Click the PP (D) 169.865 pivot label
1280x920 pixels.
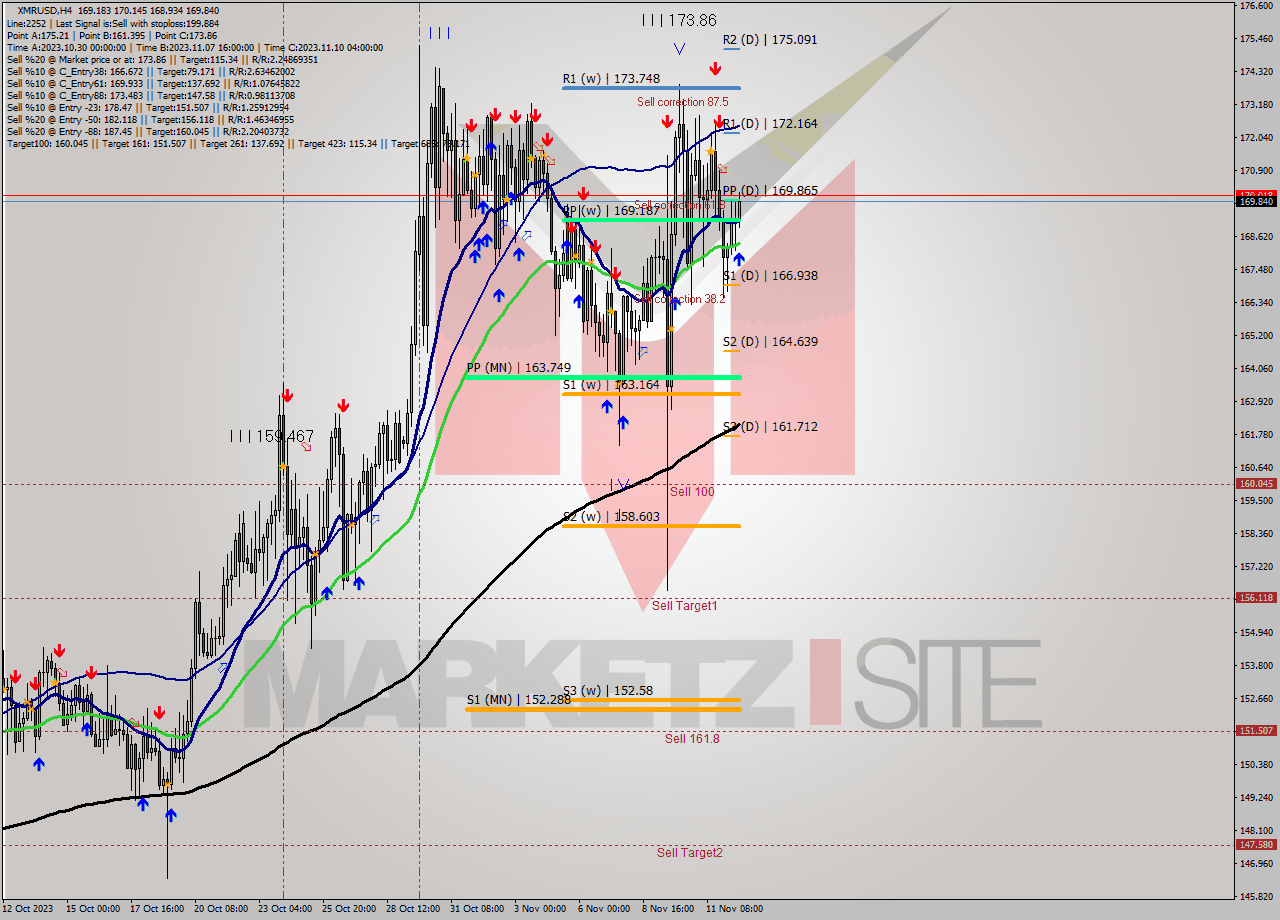[x=770, y=190]
